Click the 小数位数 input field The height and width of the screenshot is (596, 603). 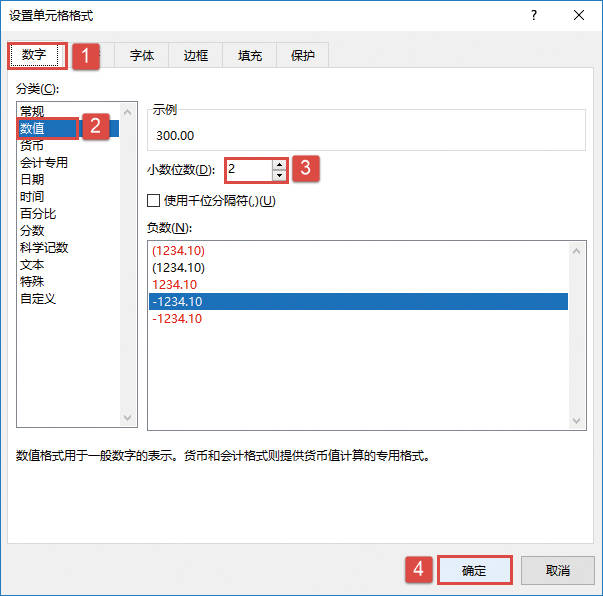tap(249, 170)
